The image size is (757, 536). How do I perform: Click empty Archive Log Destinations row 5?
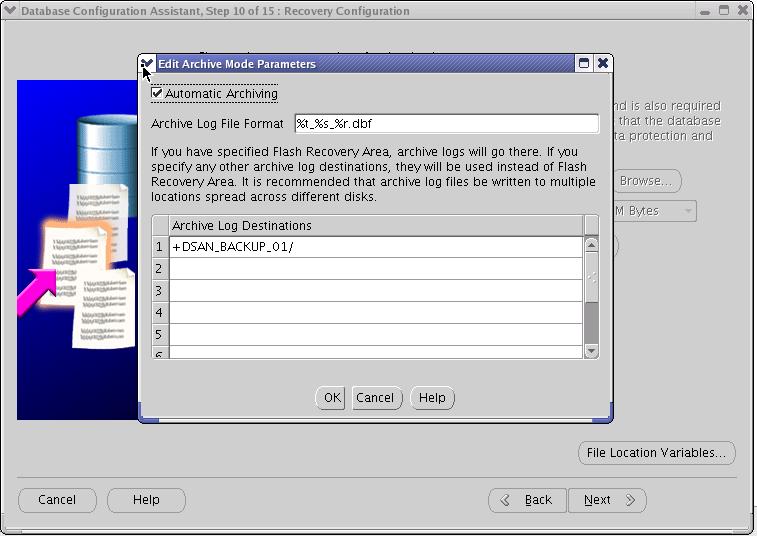pos(376,335)
